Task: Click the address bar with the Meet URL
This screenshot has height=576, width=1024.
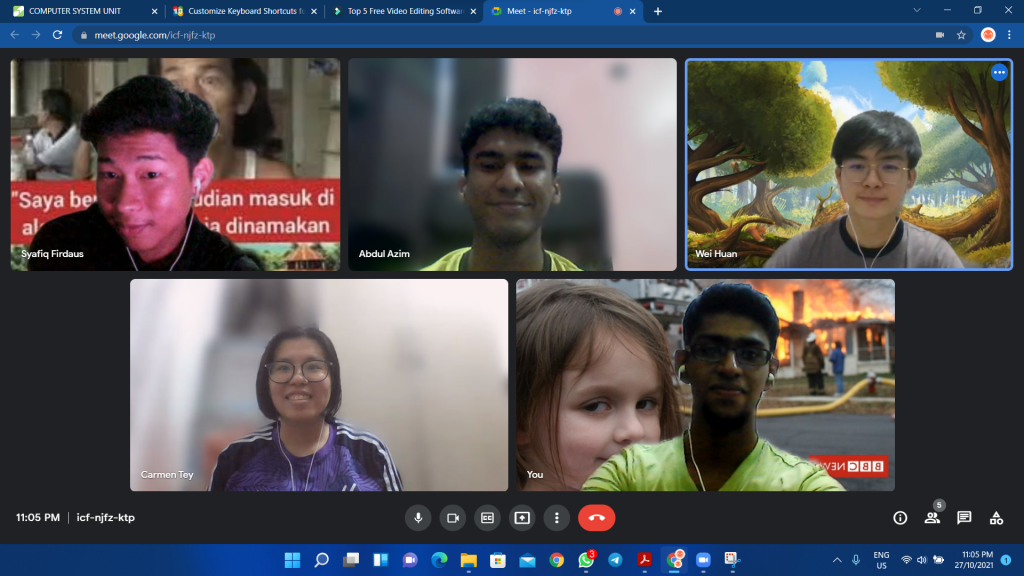Action: pyautogui.click(x=500, y=35)
